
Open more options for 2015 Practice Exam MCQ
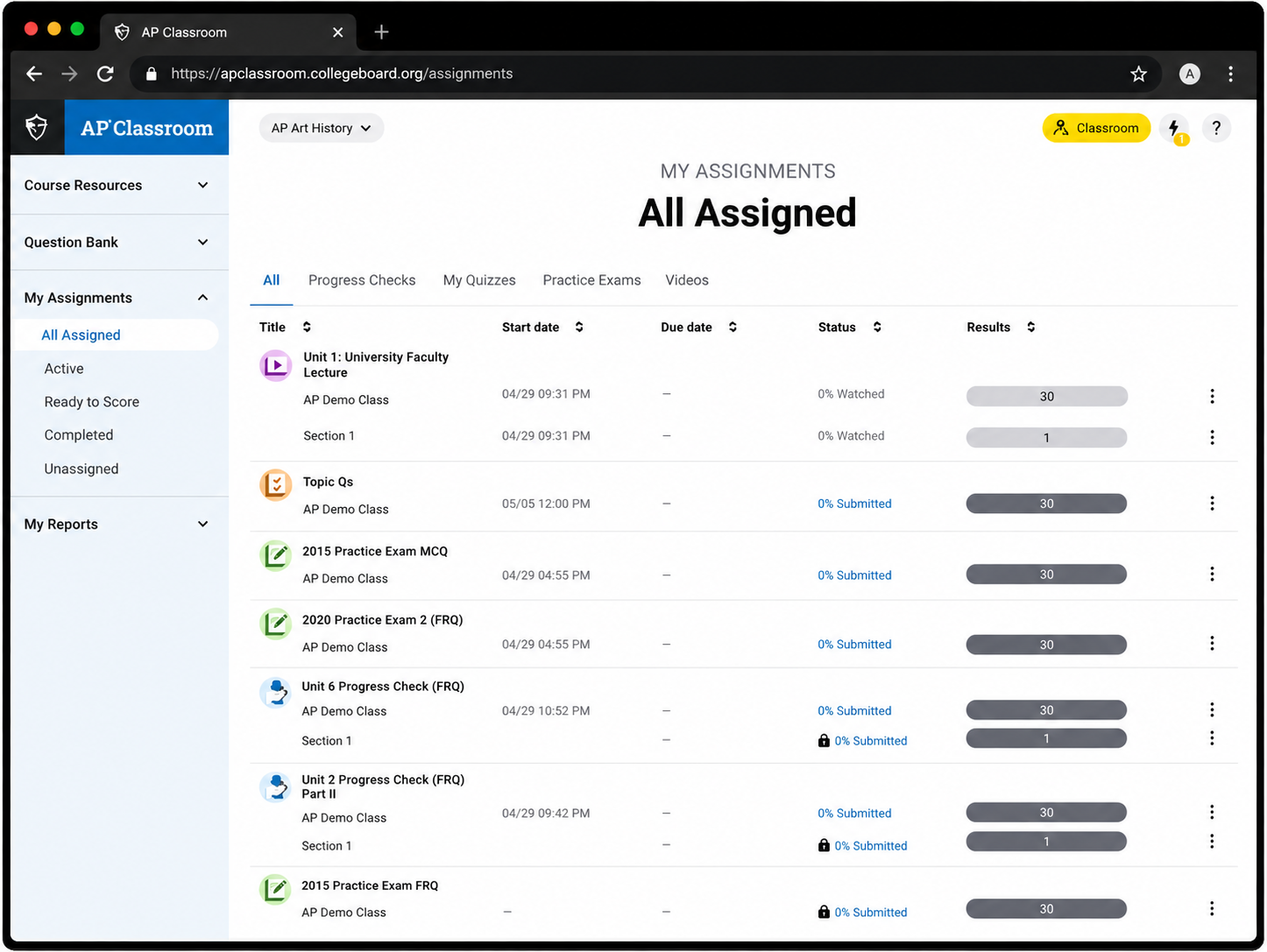(1212, 574)
